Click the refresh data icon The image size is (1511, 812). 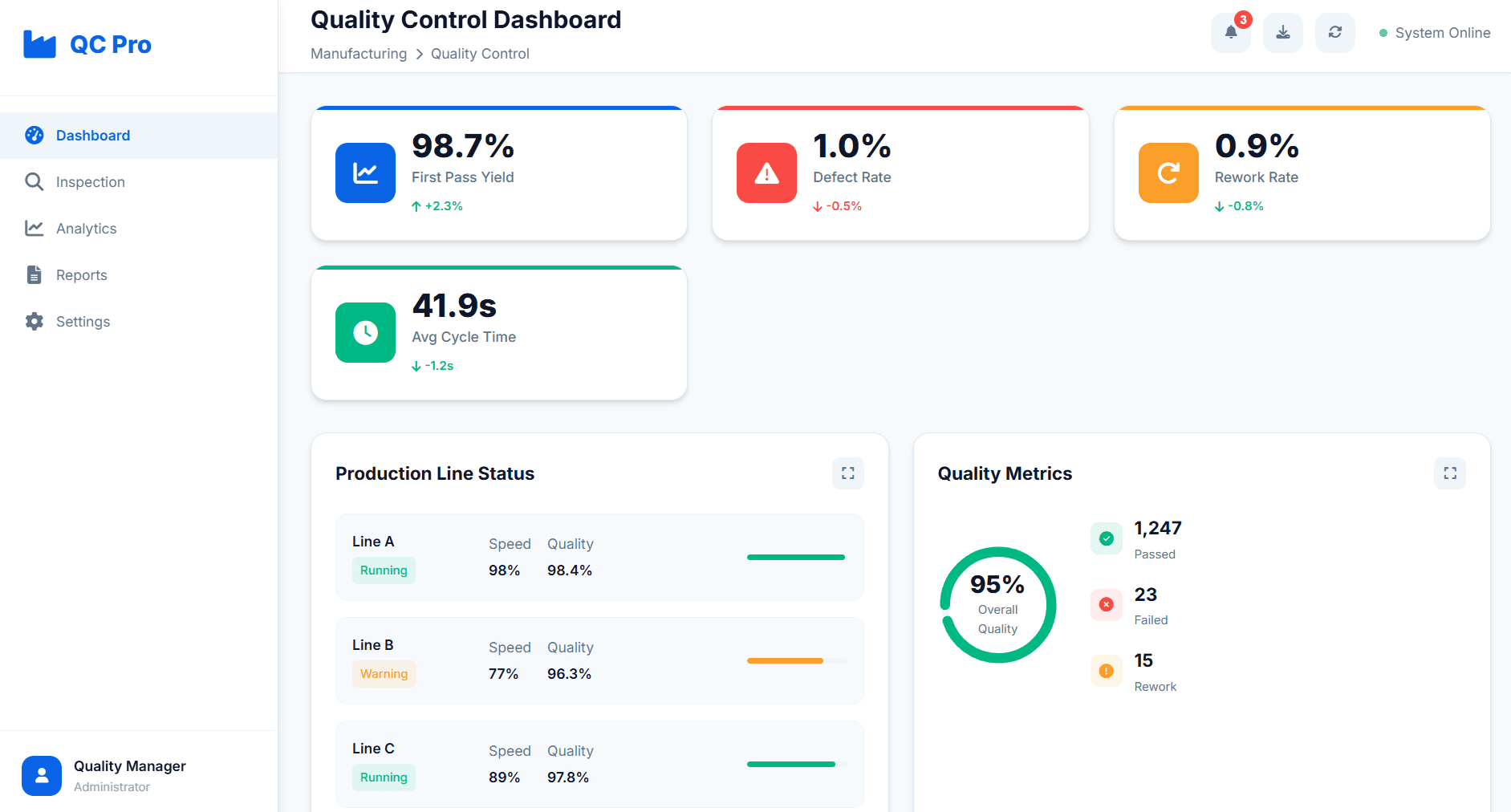click(x=1334, y=33)
